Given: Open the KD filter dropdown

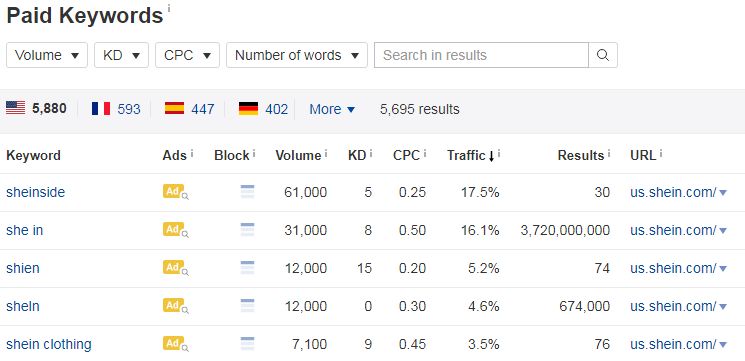Looking at the screenshot, I should pyautogui.click(x=122, y=55).
